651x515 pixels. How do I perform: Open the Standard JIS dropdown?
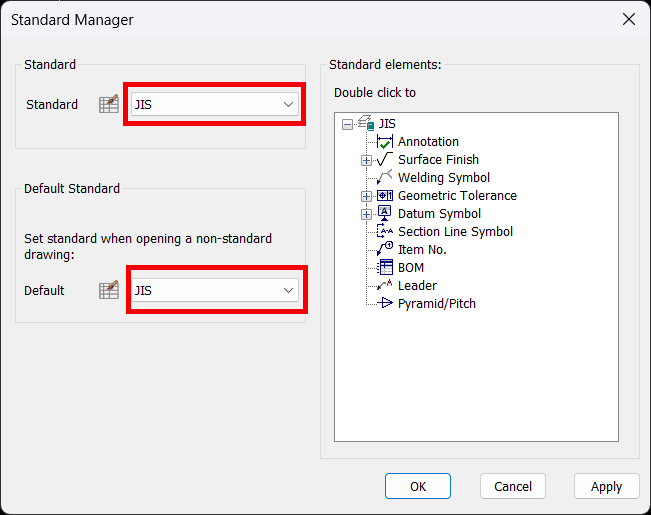(x=215, y=104)
